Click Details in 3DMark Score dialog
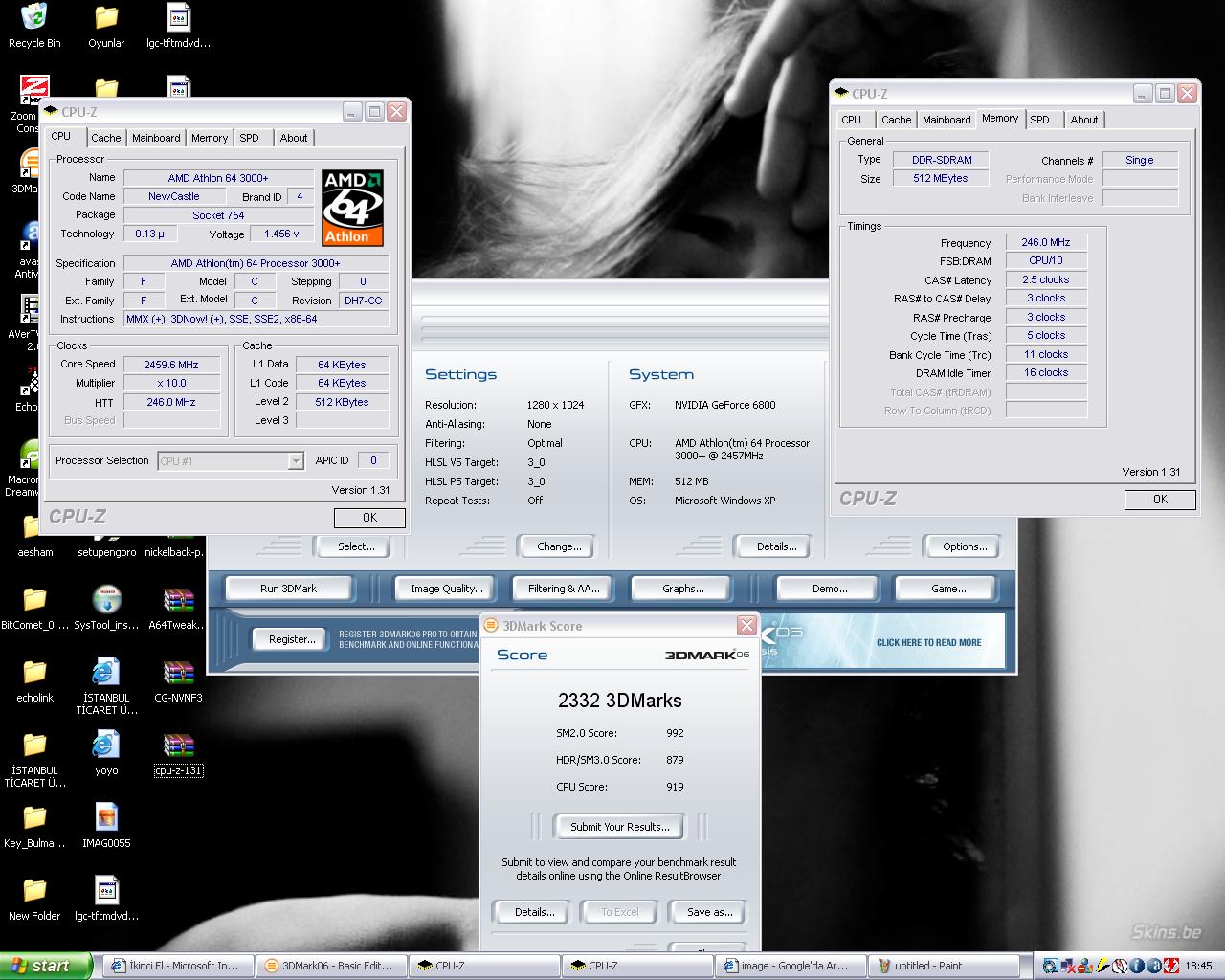The image size is (1225, 980). tap(534, 912)
